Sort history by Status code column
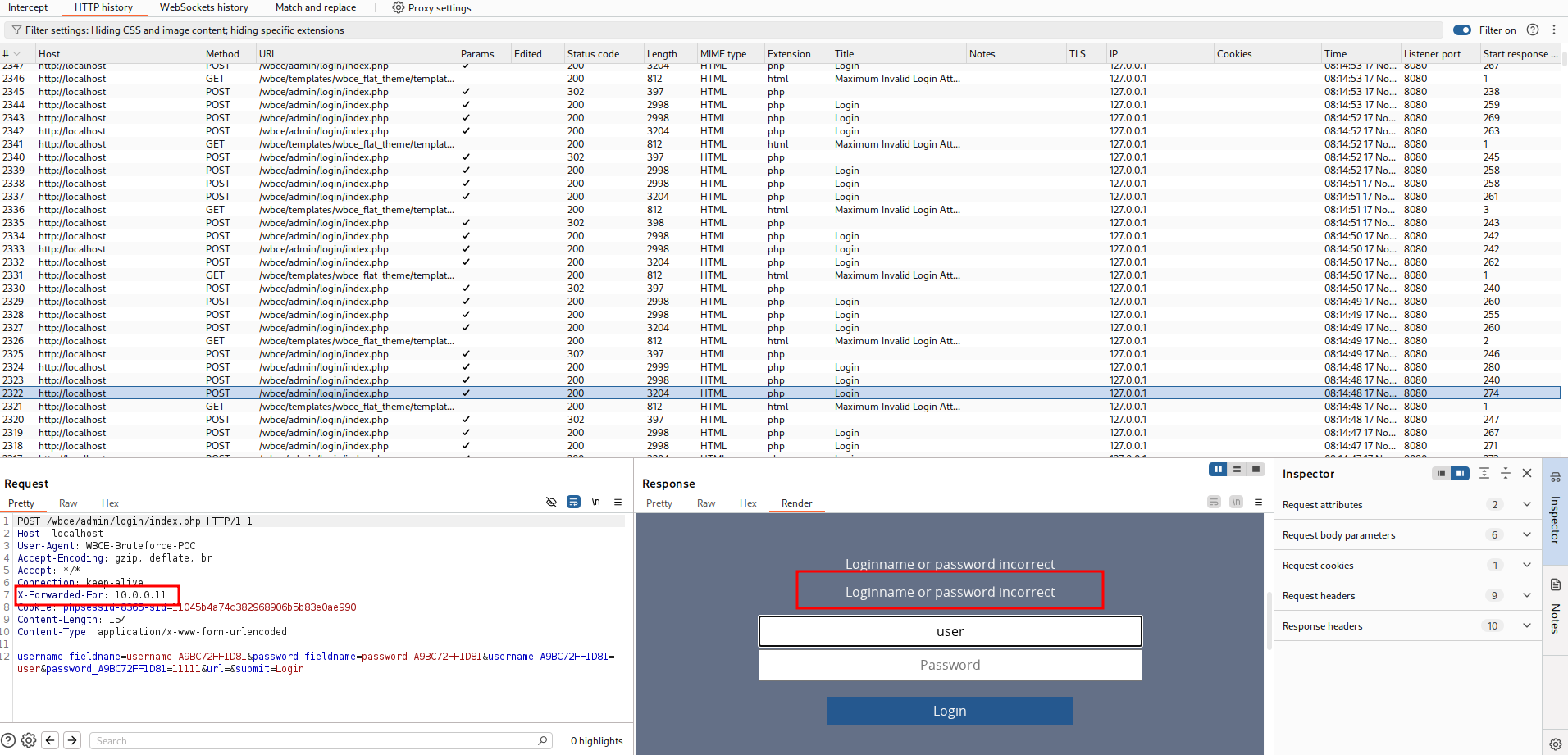Viewport: 1568px width, 755px height. coord(604,54)
